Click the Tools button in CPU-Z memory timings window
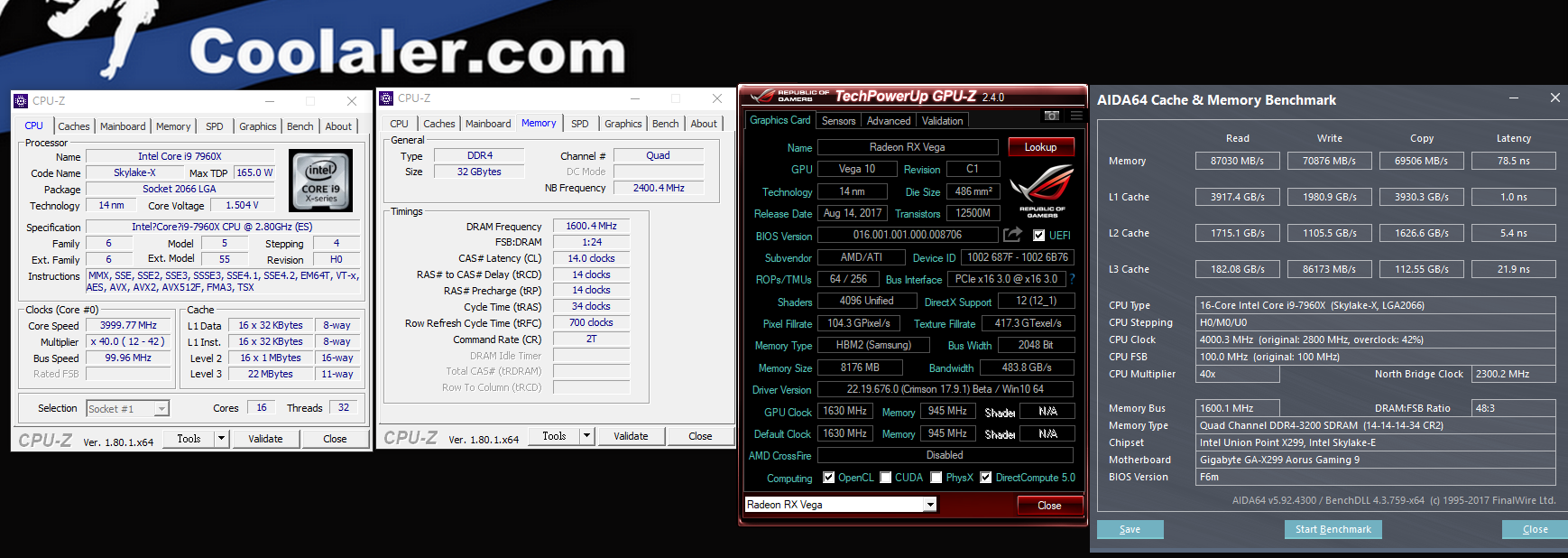 coord(554,436)
